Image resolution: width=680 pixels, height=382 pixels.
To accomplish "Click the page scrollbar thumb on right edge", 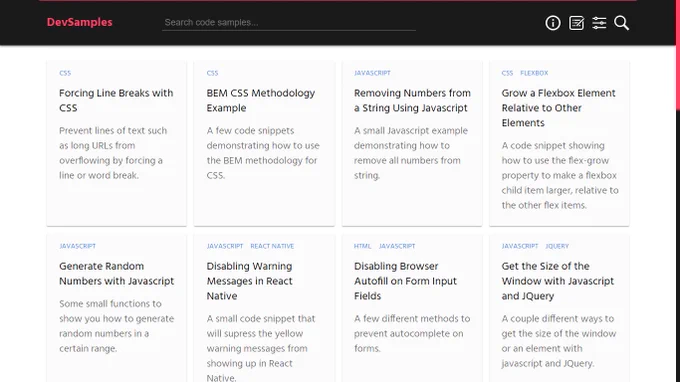I will (x=677, y=56).
